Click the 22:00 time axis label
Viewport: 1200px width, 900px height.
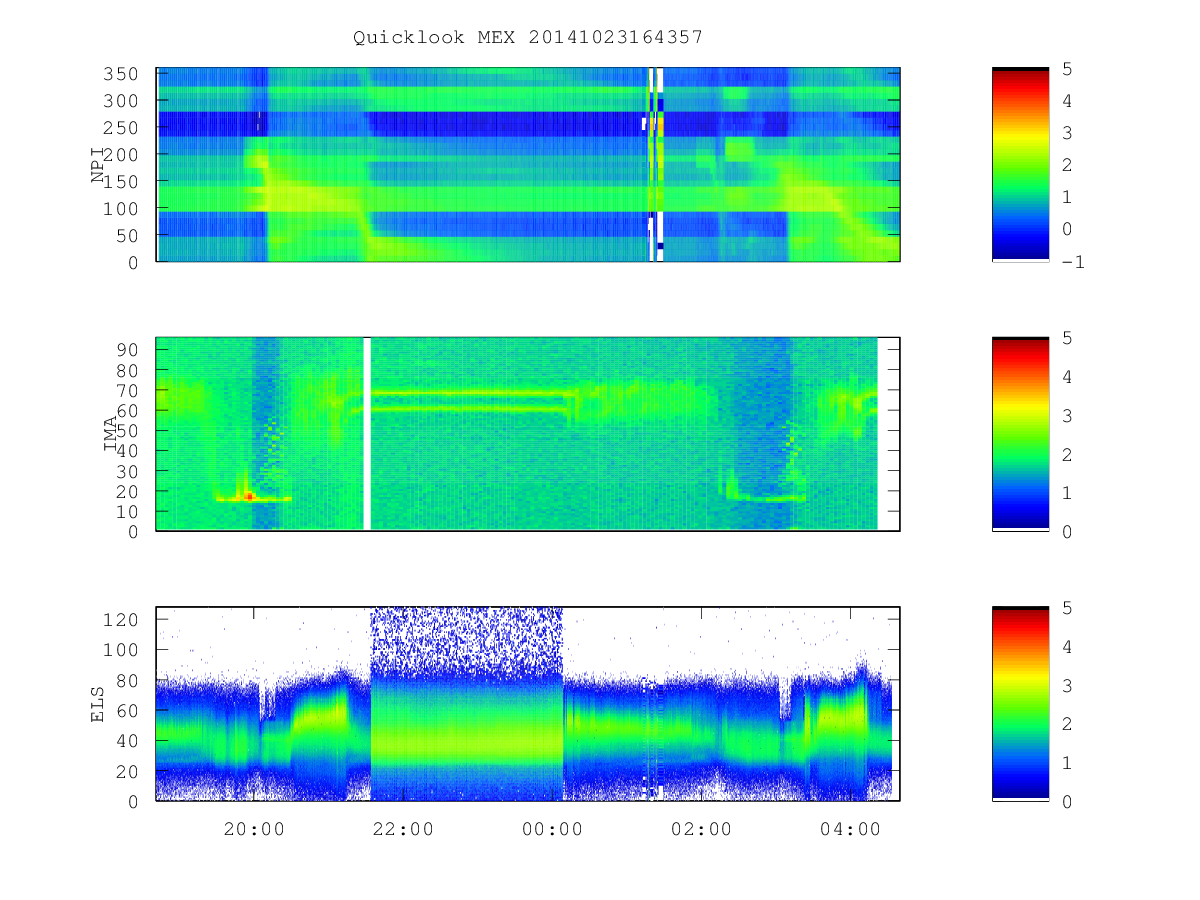point(403,829)
